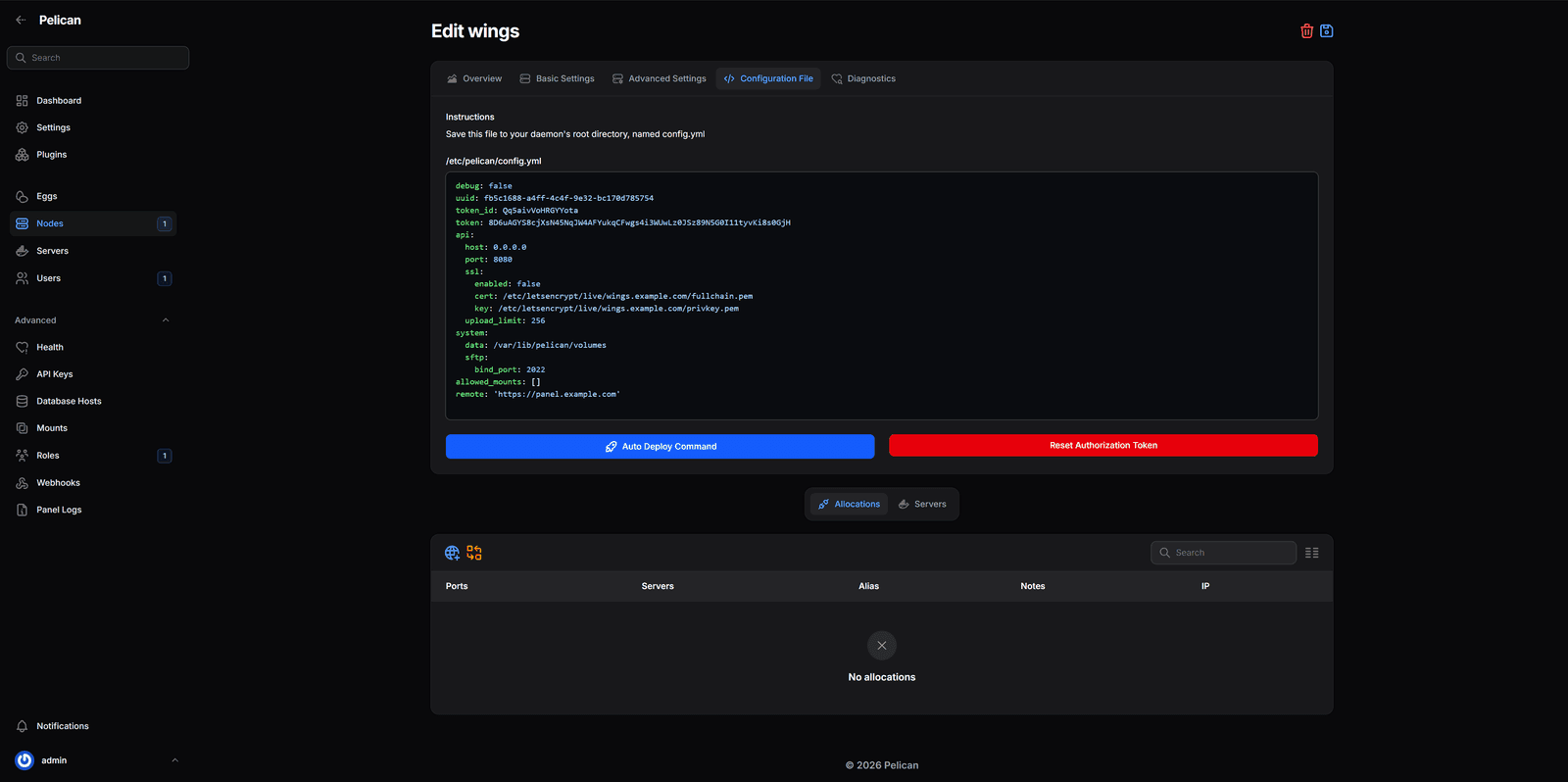This screenshot has height=782, width=1568.
Task: Click the 'No allocations' empty-state text
Action: click(x=882, y=677)
